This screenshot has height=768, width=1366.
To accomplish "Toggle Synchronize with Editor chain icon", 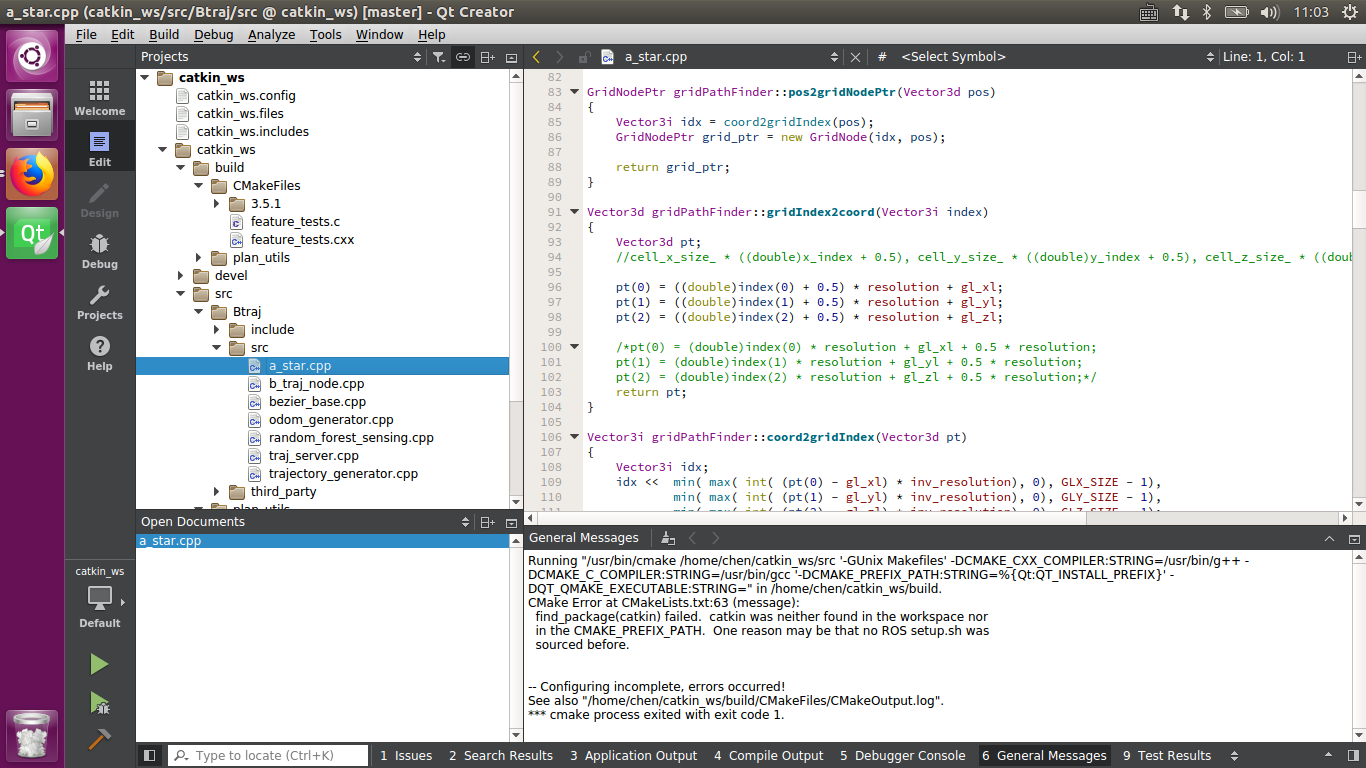I will tap(462, 57).
